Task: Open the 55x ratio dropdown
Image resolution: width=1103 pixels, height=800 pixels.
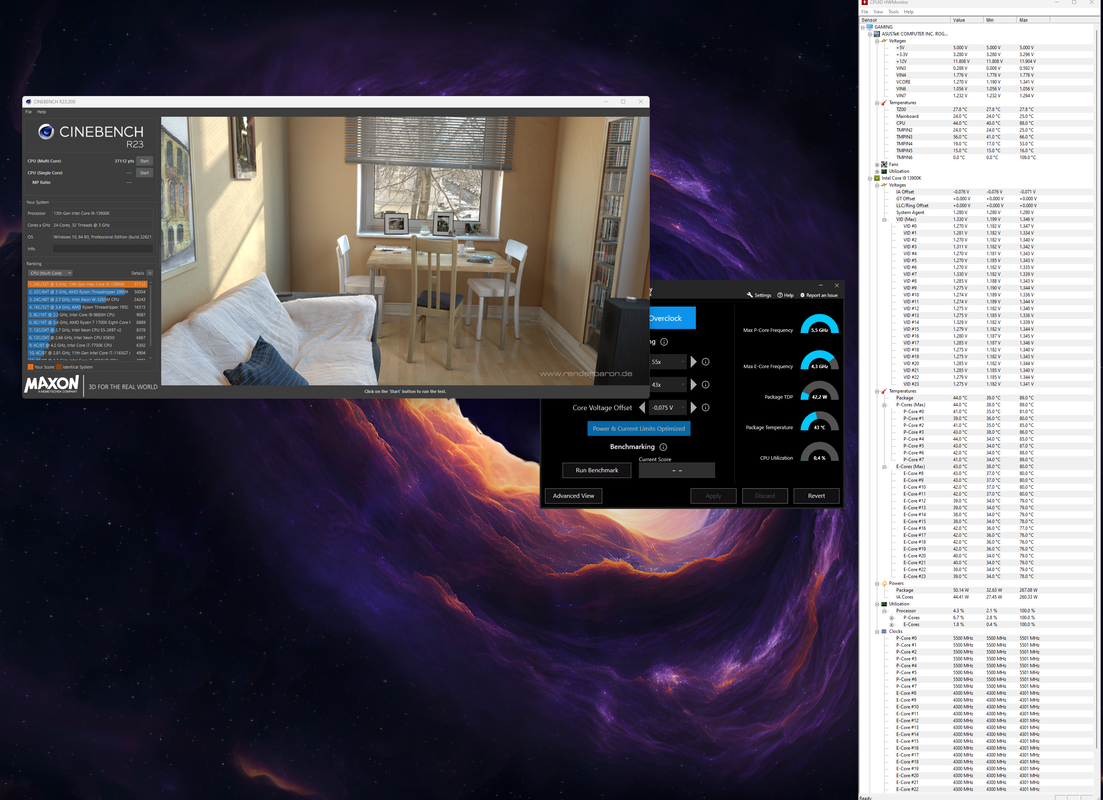Action: (x=667, y=362)
